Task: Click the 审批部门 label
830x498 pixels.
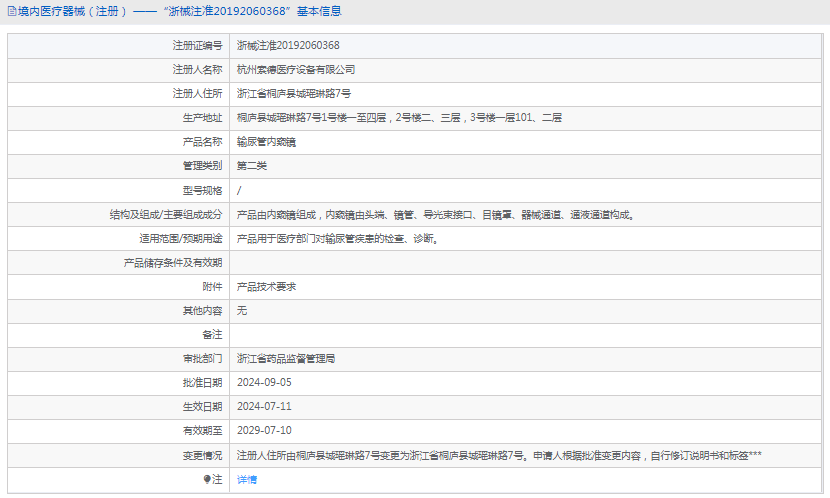Action: 203,359
